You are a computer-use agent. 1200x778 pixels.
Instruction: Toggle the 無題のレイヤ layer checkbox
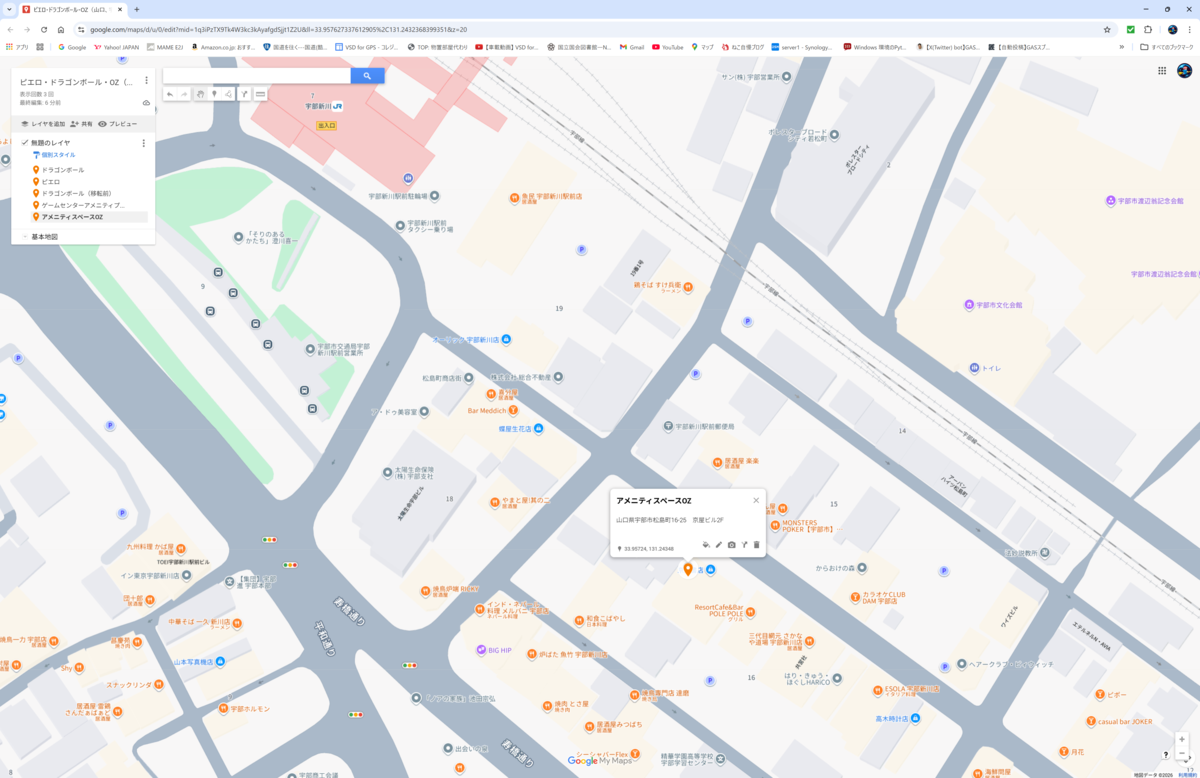click(24, 143)
